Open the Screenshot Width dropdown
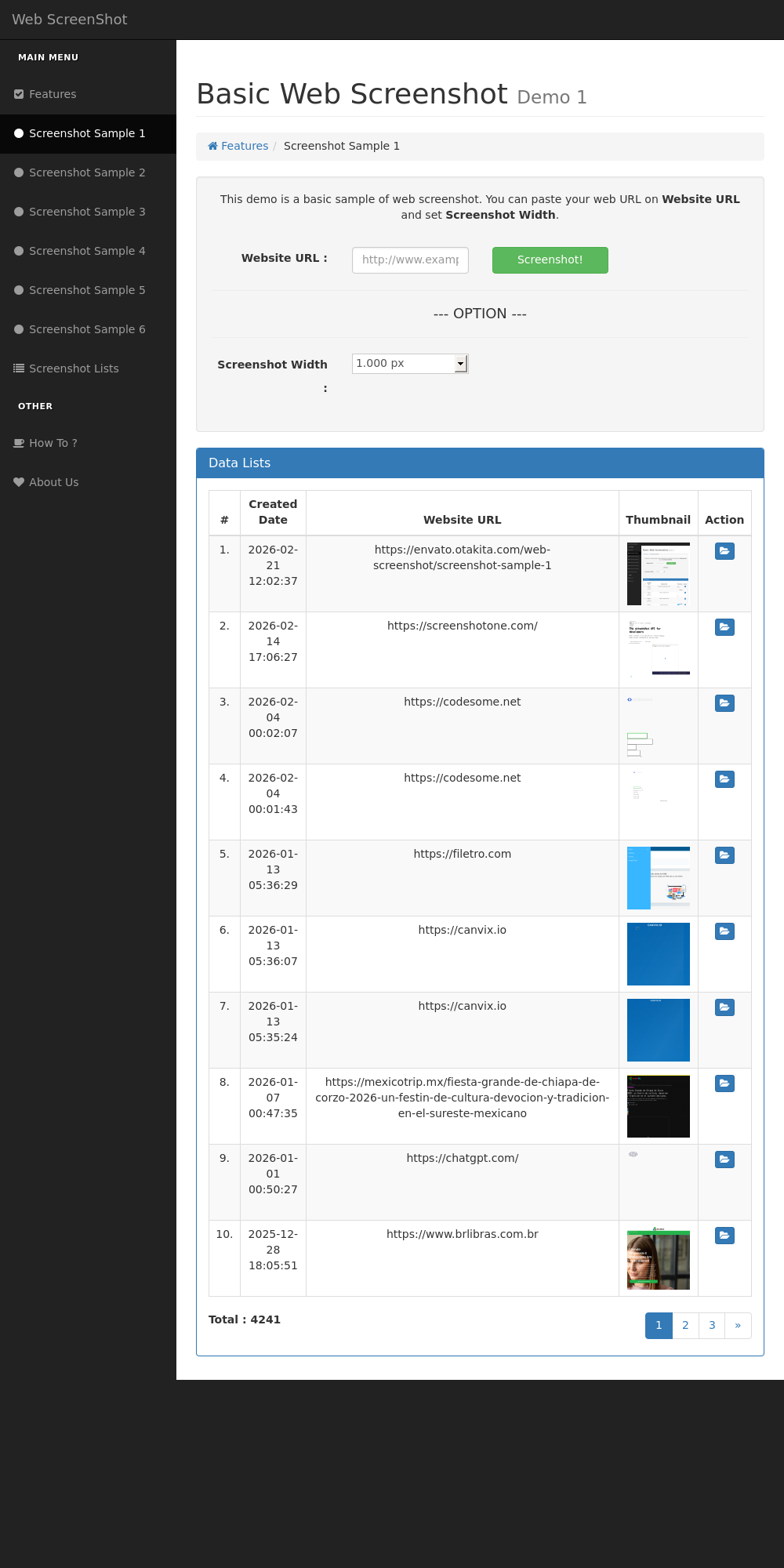The height and width of the screenshot is (1568, 784). [409, 364]
